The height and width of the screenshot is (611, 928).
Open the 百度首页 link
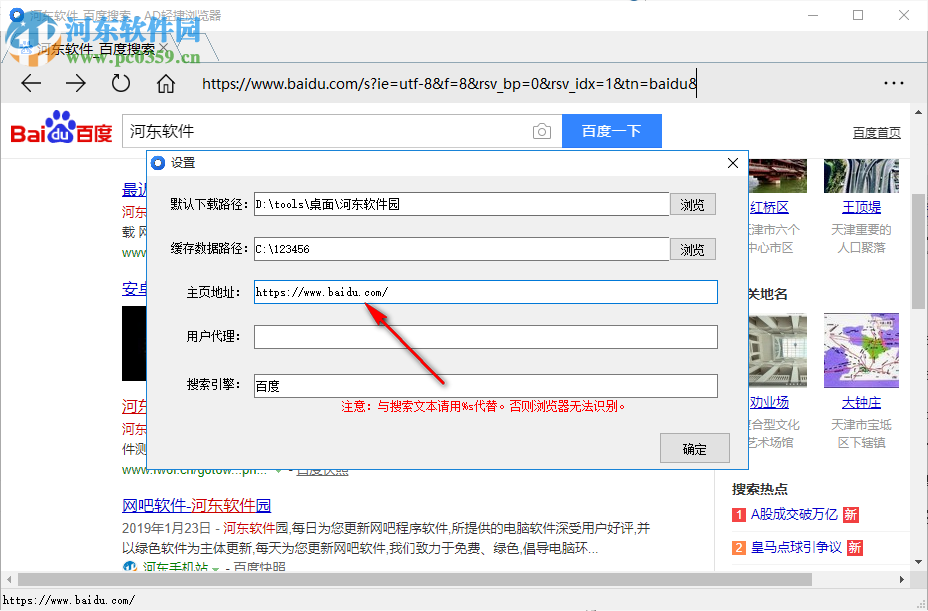[877, 133]
